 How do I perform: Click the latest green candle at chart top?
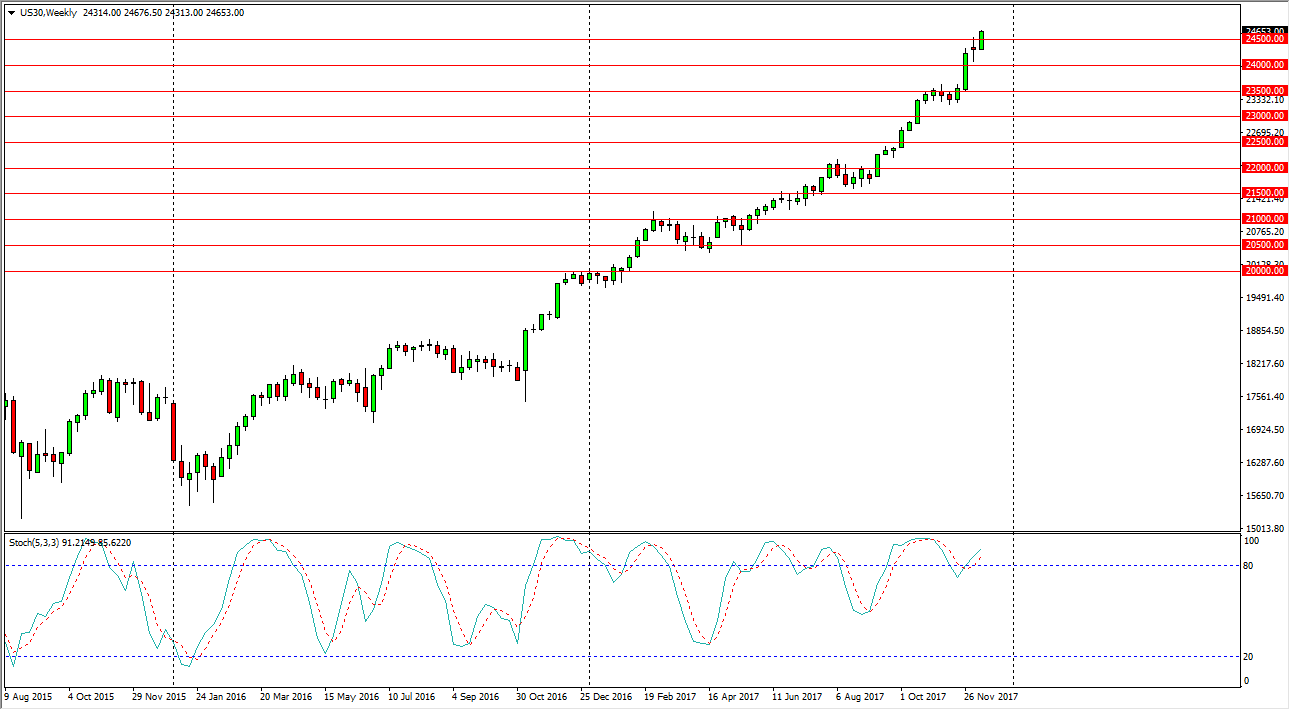[x=982, y=40]
